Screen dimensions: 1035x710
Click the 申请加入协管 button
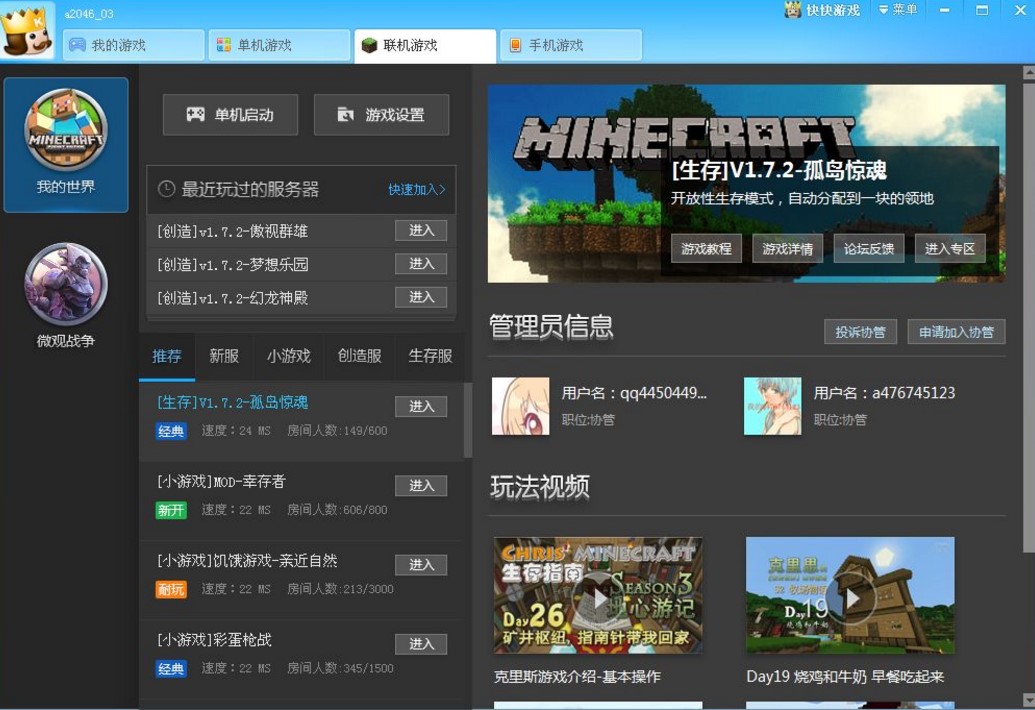[956, 332]
